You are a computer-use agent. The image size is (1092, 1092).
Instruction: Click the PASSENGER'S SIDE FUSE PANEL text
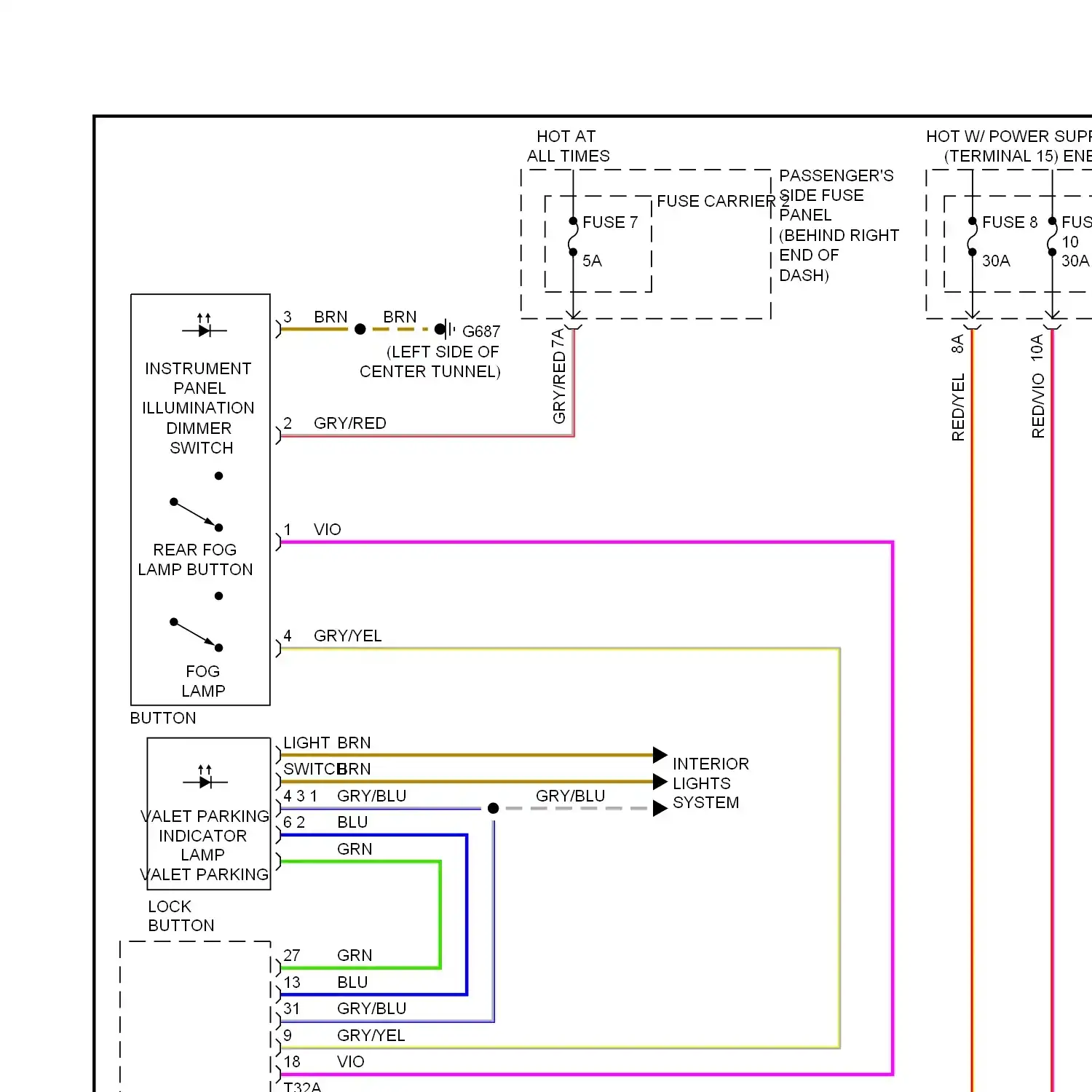pyautogui.click(x=836, y=195)
